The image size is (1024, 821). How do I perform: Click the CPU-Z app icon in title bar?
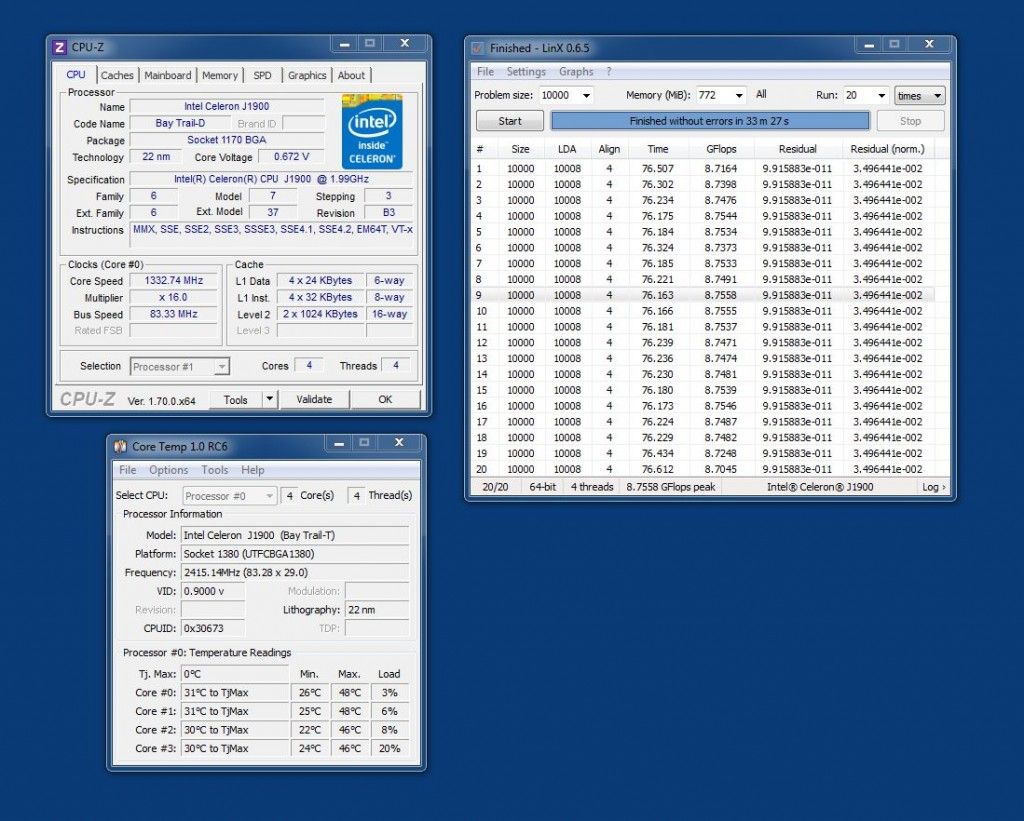59,47
